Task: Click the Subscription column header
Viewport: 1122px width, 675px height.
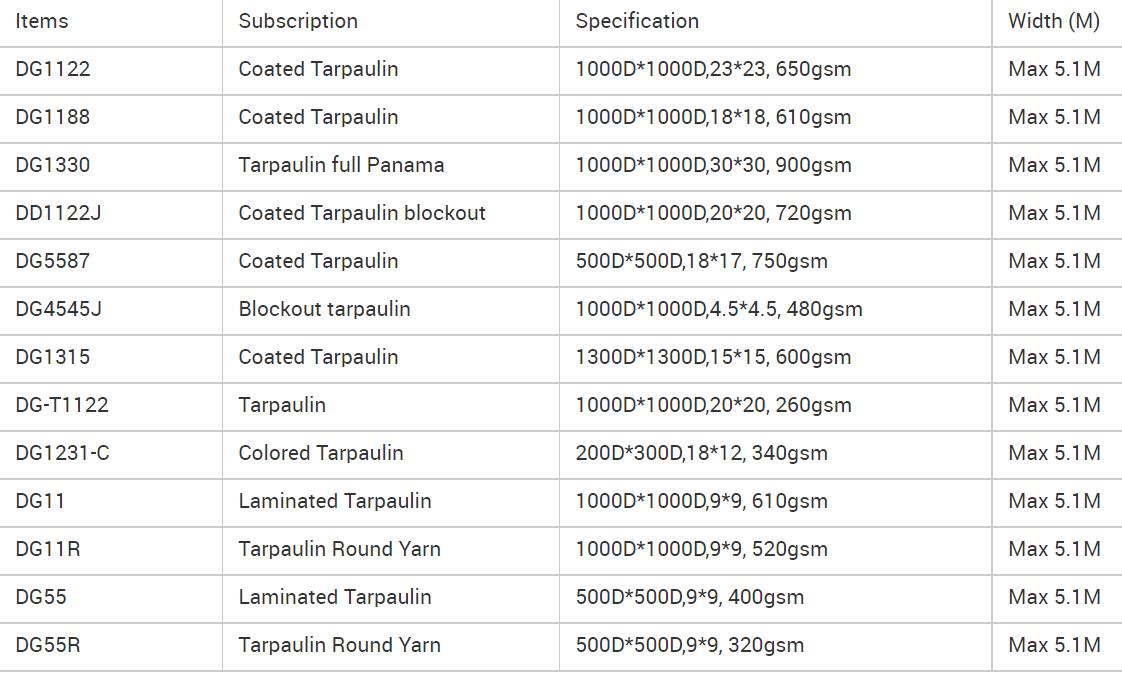Action: click(298, 21)
